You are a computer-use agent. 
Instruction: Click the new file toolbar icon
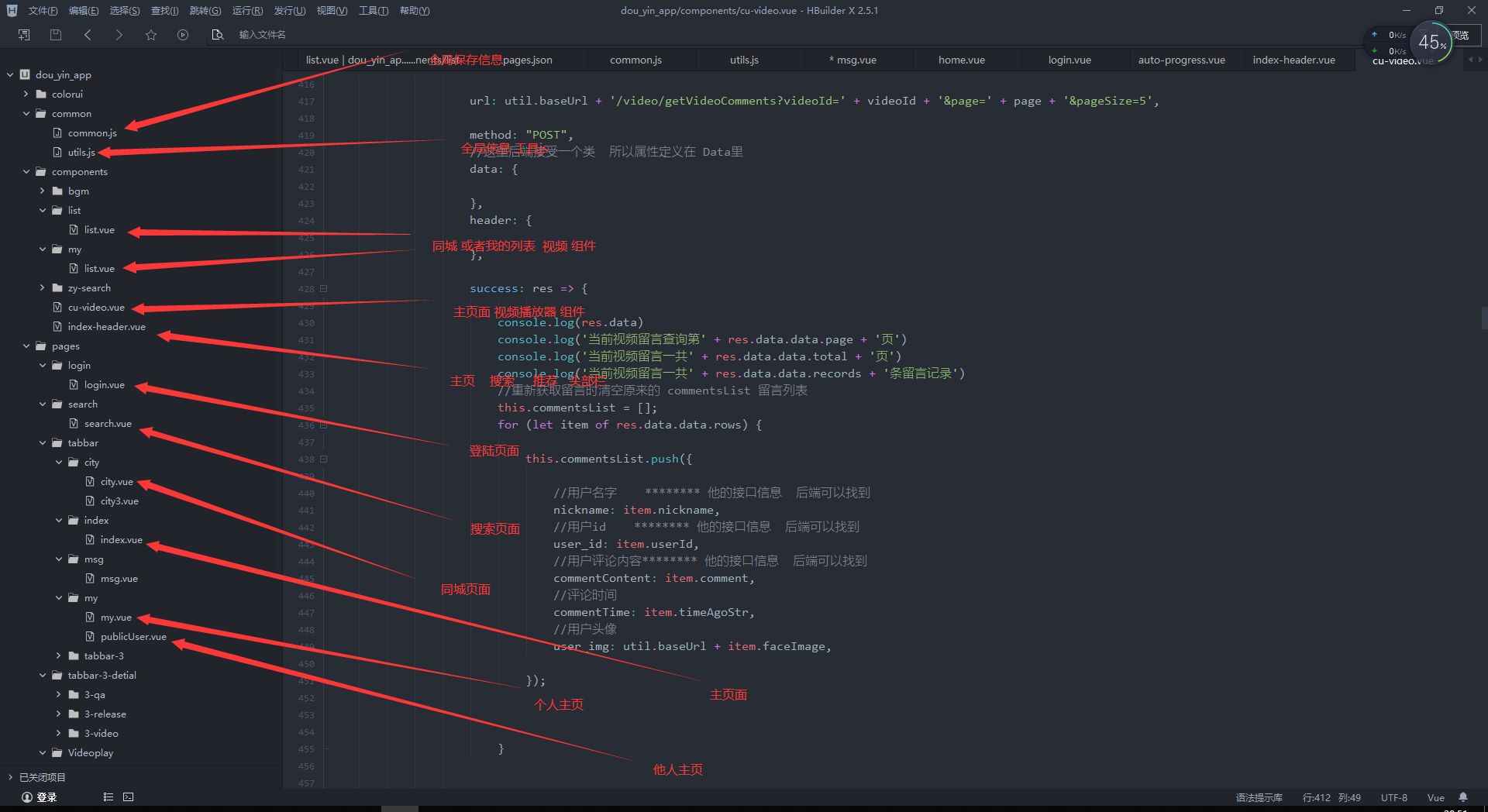pos(24,35)
